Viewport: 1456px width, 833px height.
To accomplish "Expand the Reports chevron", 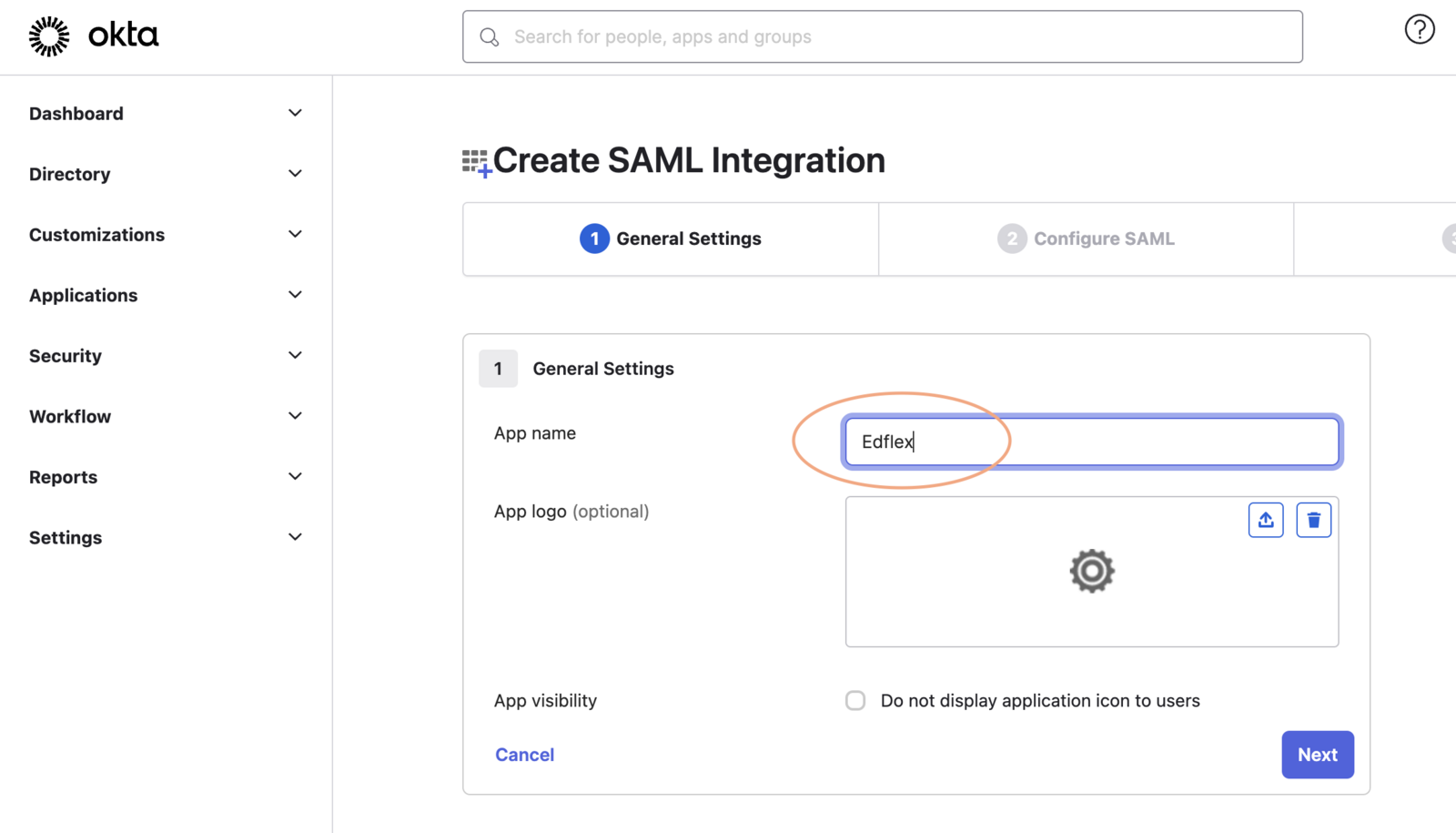I will coord(295,476).
